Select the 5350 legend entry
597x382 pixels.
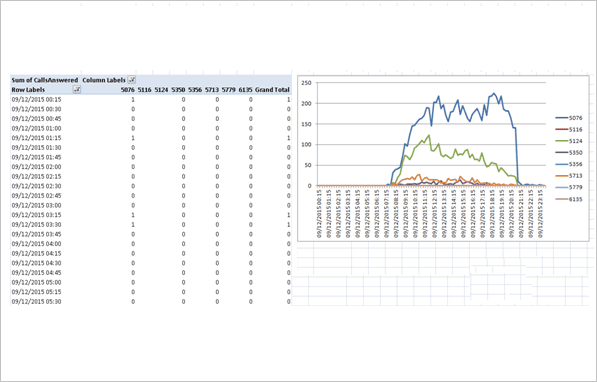[568, 153]
